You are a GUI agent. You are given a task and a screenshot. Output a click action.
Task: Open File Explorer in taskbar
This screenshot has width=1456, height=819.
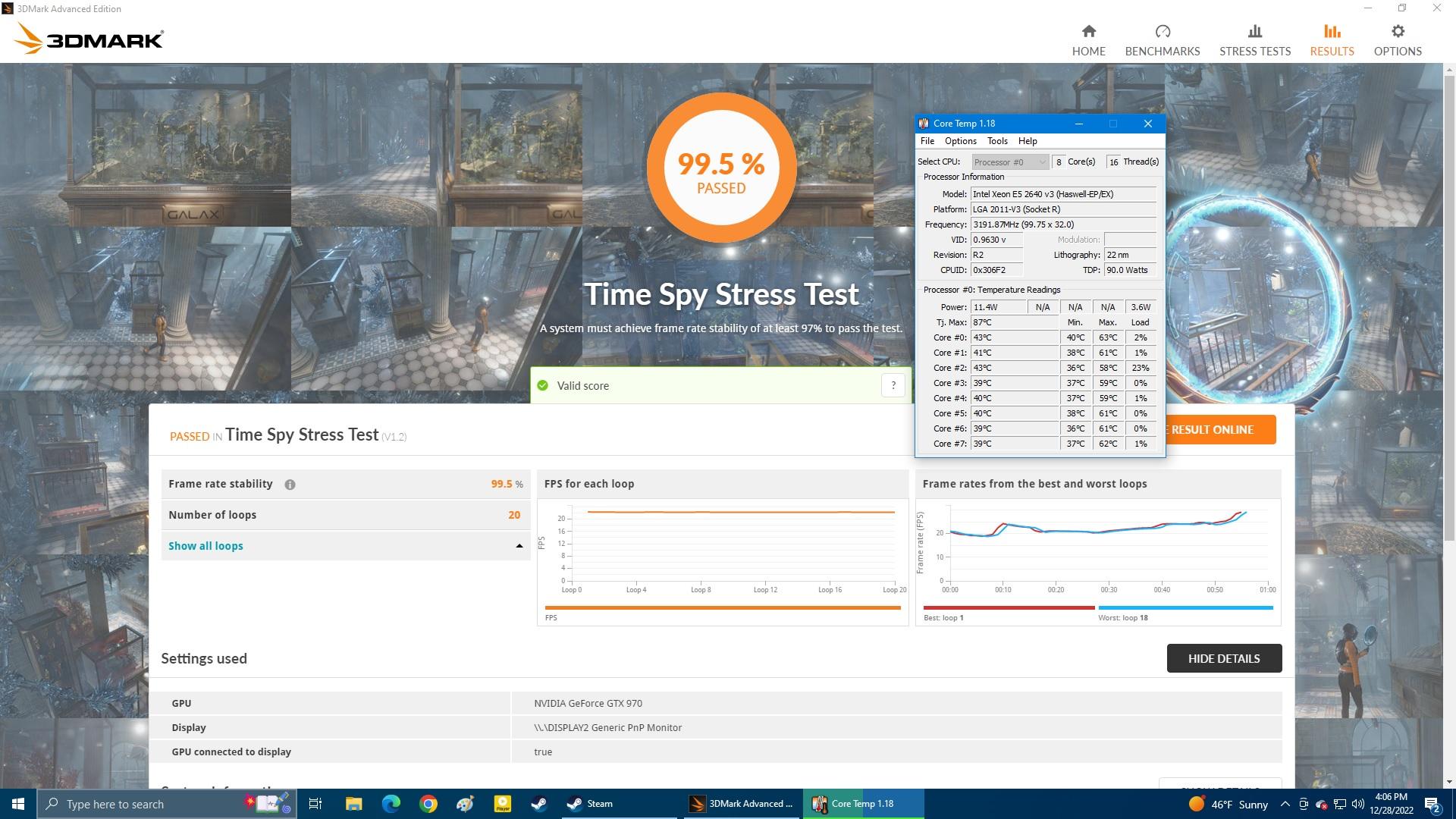pyautogui.click(x=353, y=804)
